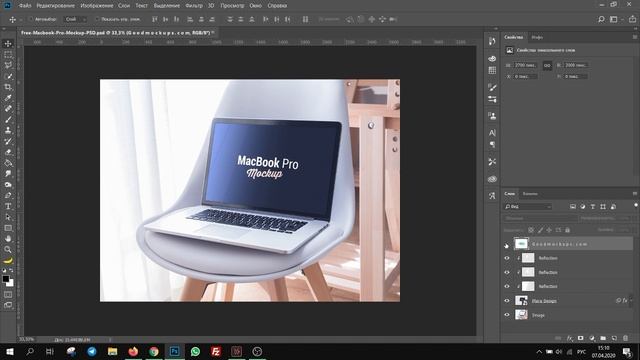Select the Type tool
The image size is (640, 360).
tap(8, 206)
